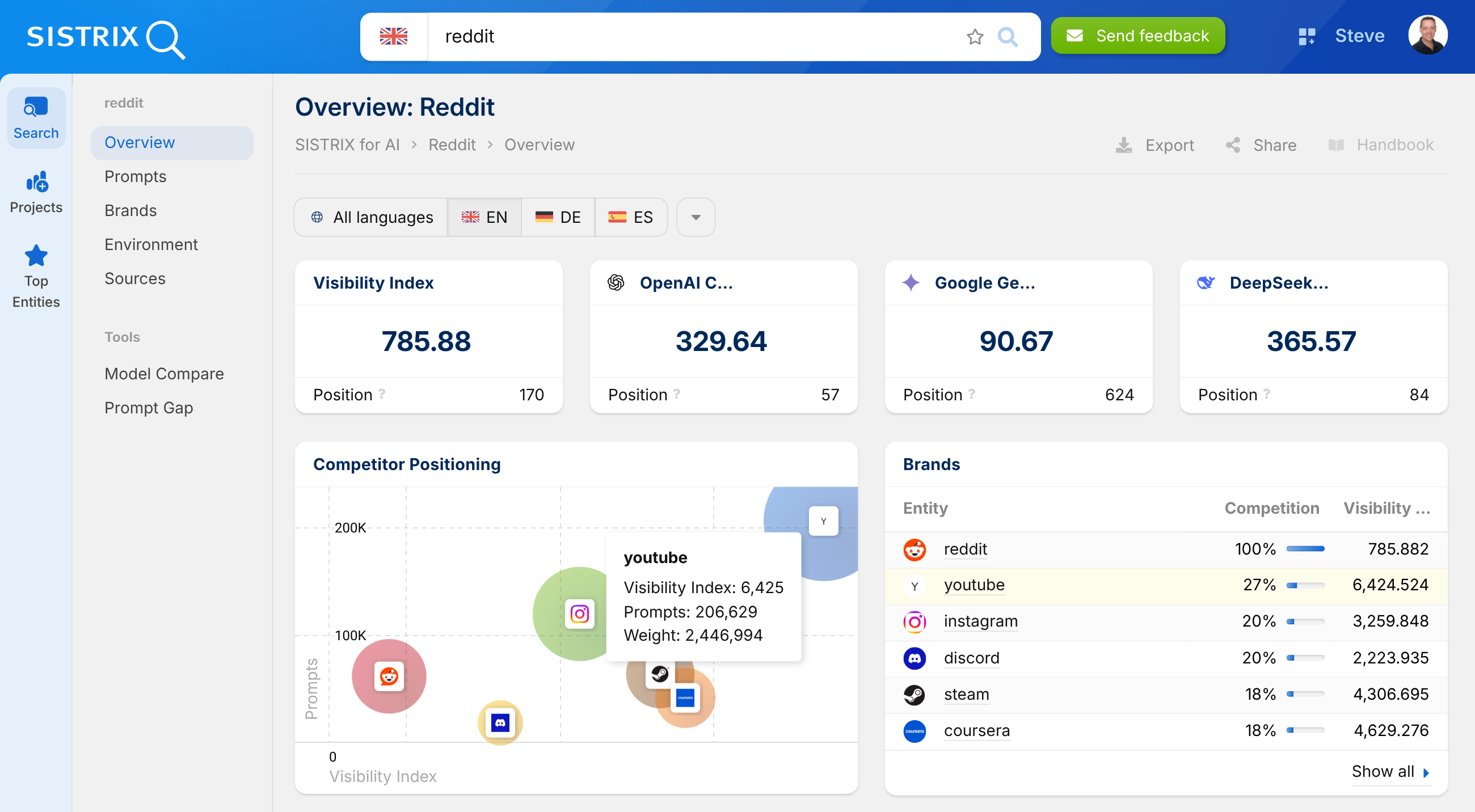The image size is (1475, 812).
Task: Click Position help icon in Google card
Action: 972,394
